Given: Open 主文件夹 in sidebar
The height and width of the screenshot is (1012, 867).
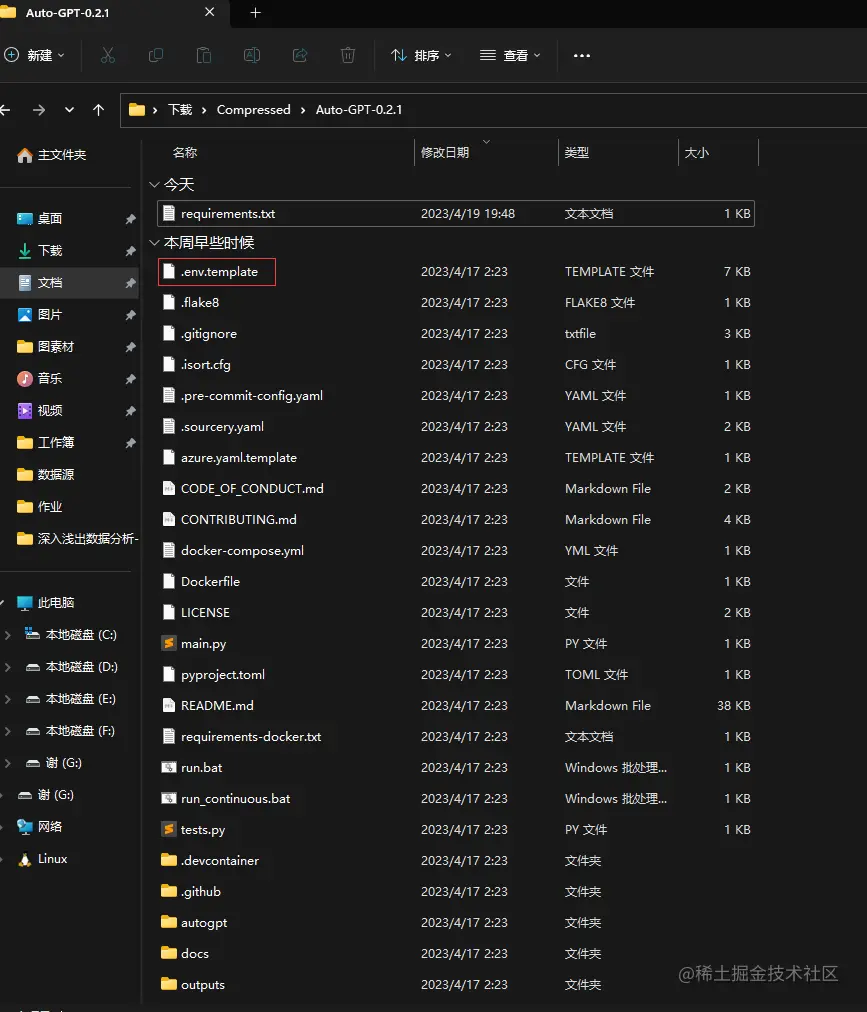Looking at the screenshot, I should click(x=52, y=155).
